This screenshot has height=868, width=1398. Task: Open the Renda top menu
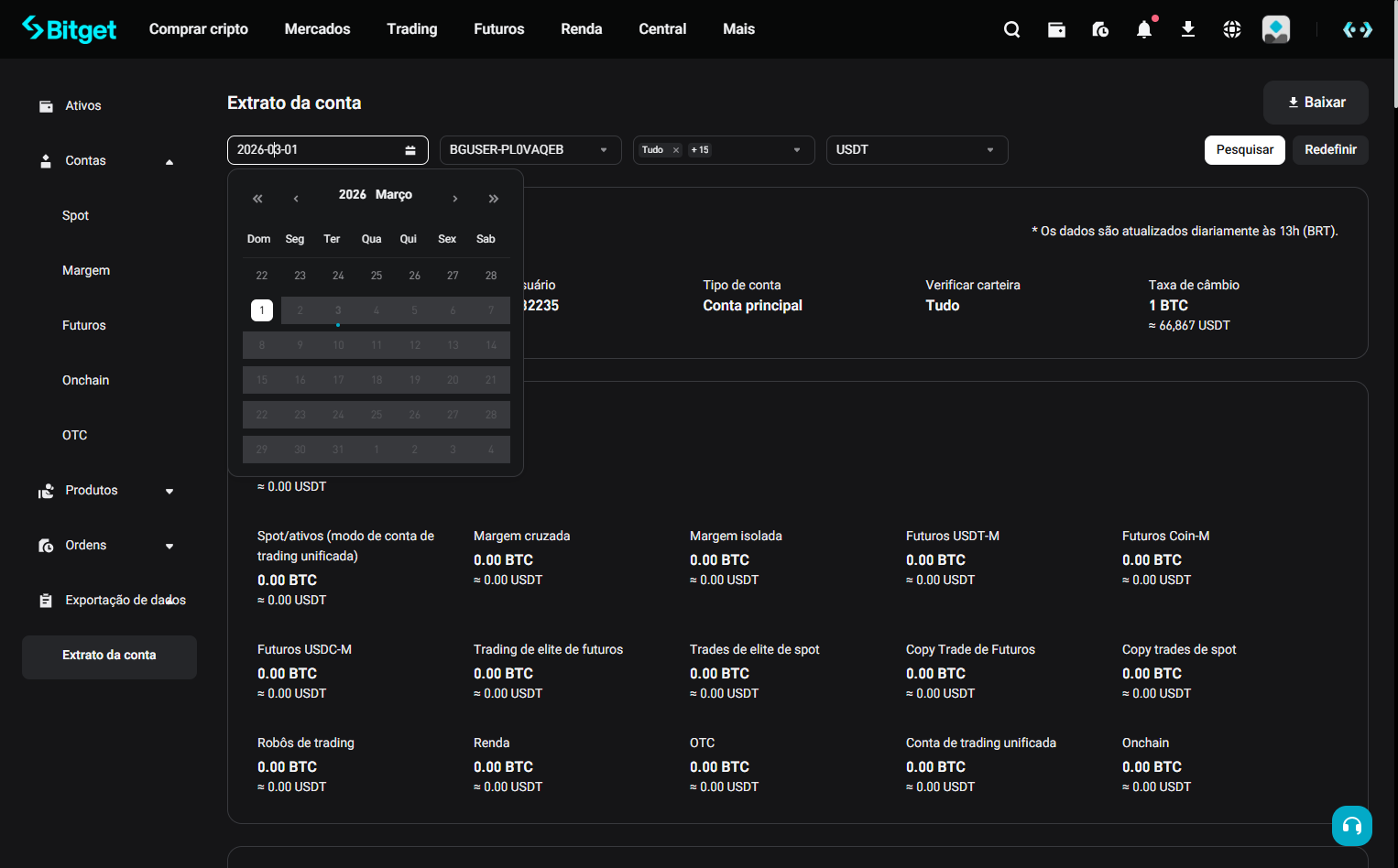pos(582,29)
